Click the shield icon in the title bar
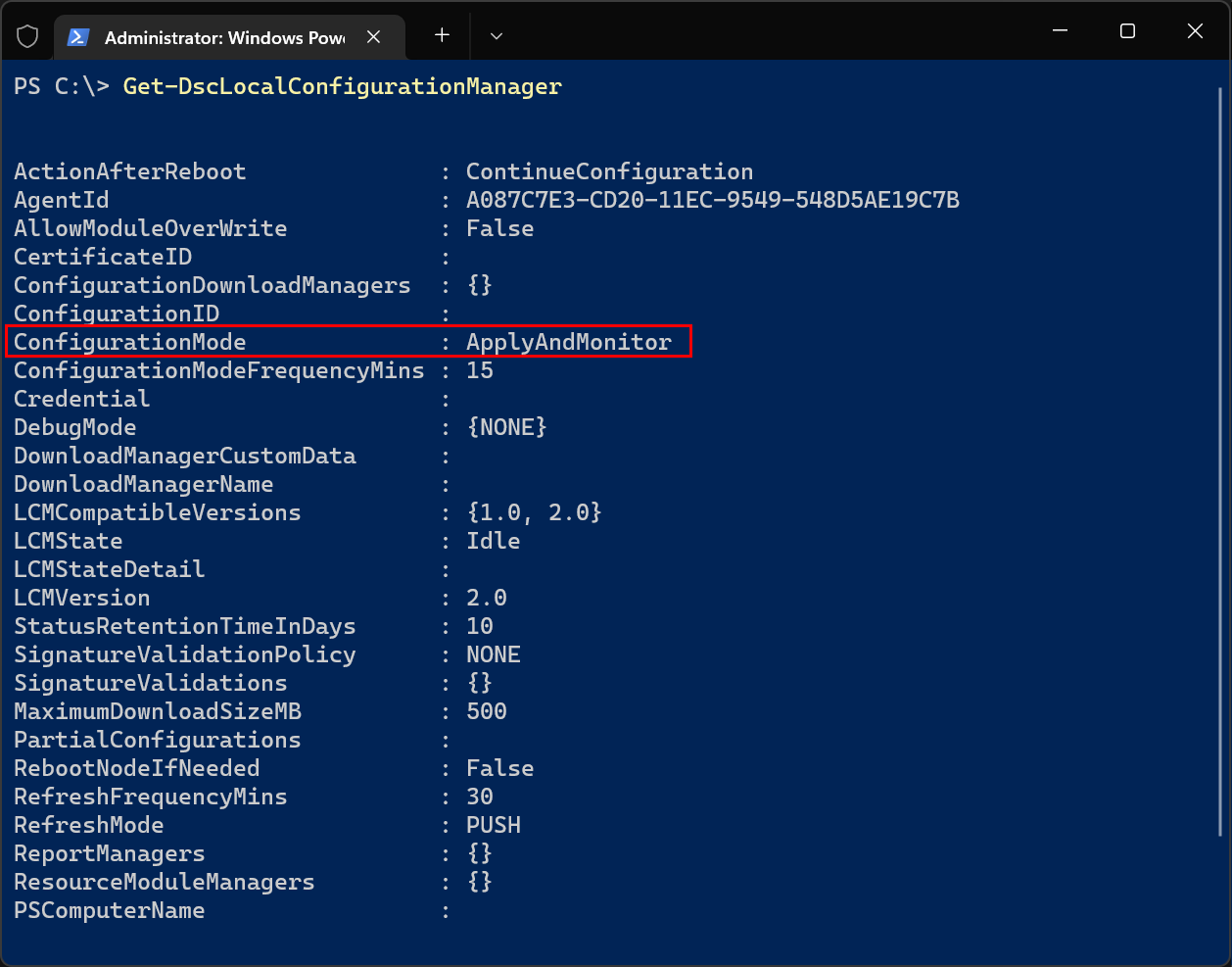The height and width of the screenshot is (967, 1232). [27, 36]
